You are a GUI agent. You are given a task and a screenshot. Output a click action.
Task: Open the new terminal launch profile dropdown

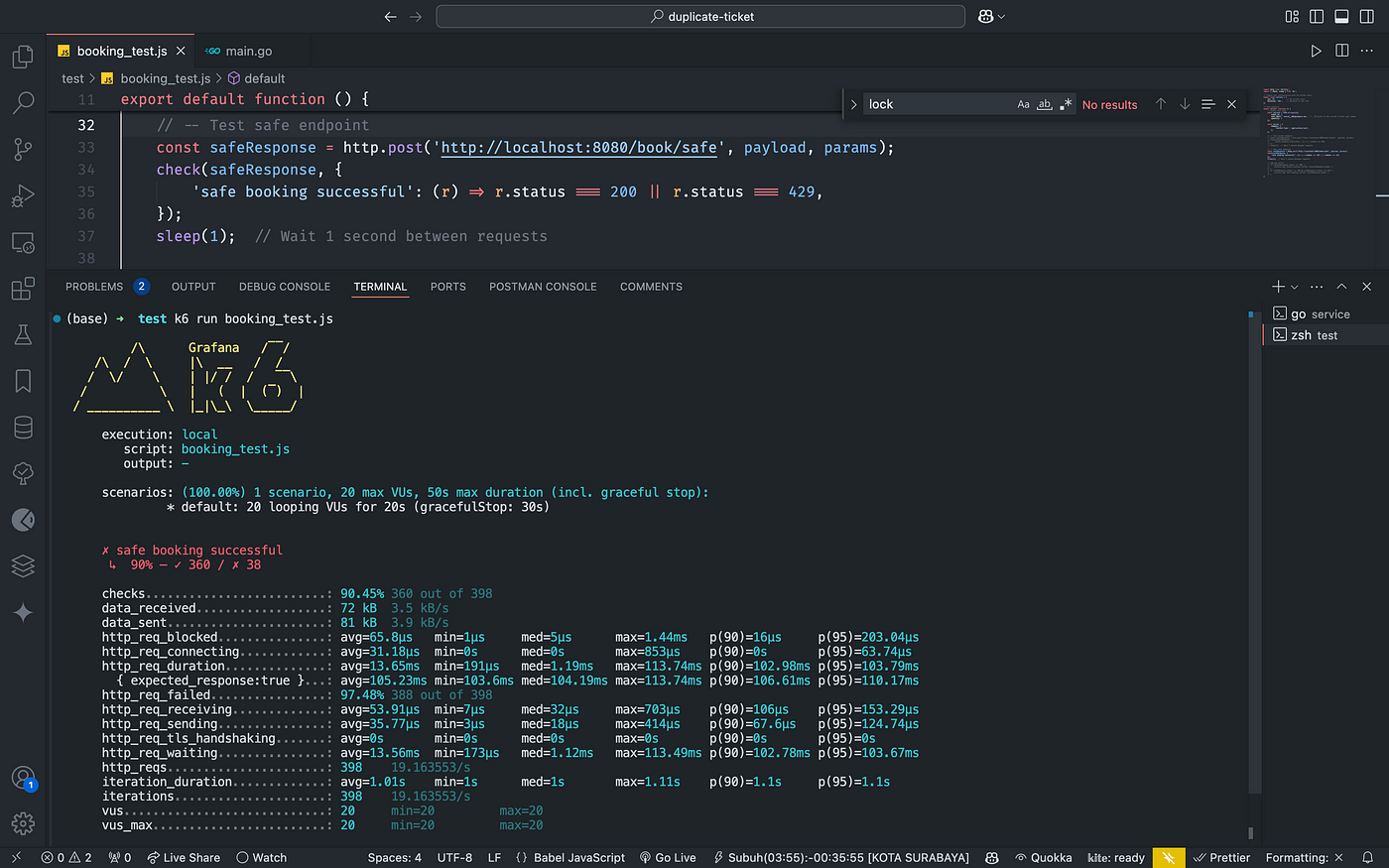point(1295,287)
